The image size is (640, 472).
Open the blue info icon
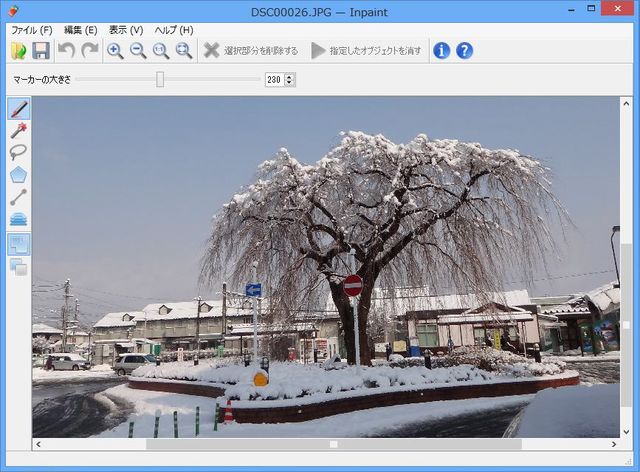(x=441, y=51)
